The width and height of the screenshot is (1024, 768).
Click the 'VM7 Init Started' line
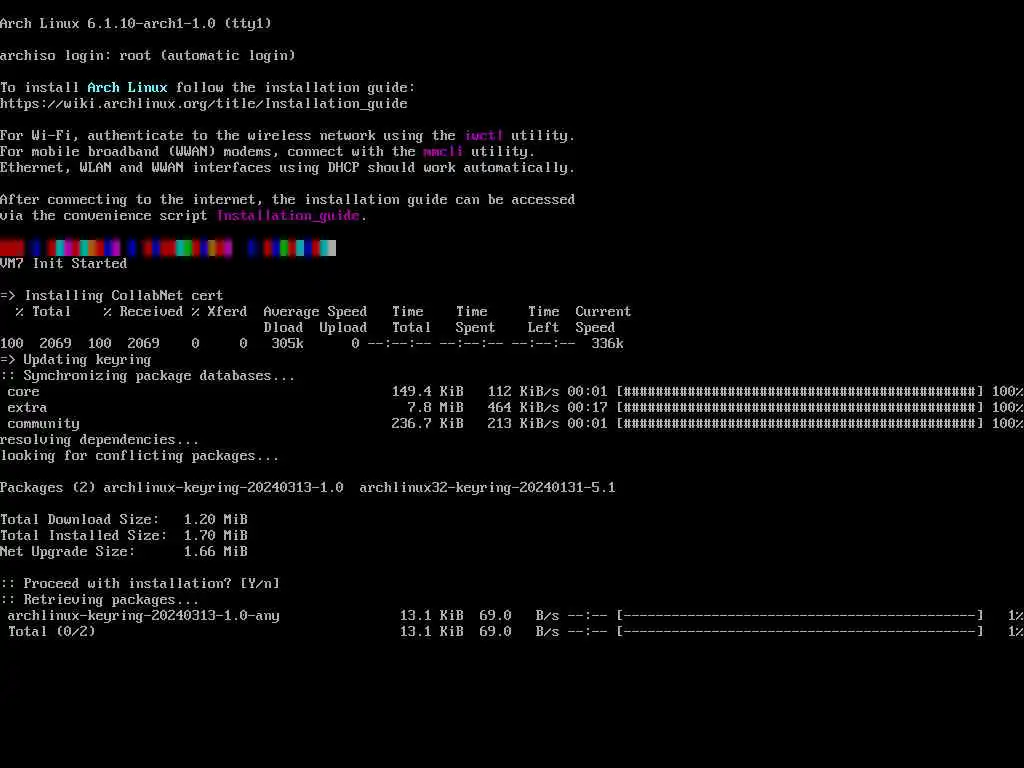[63, 264]
